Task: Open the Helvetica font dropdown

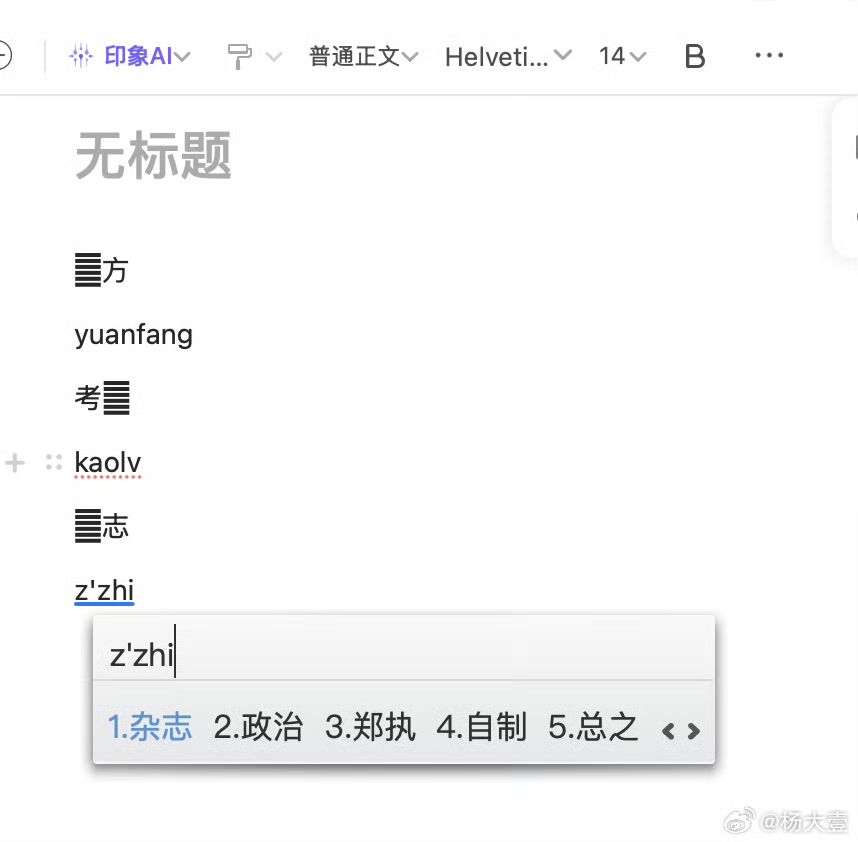Action: (508, 56)
